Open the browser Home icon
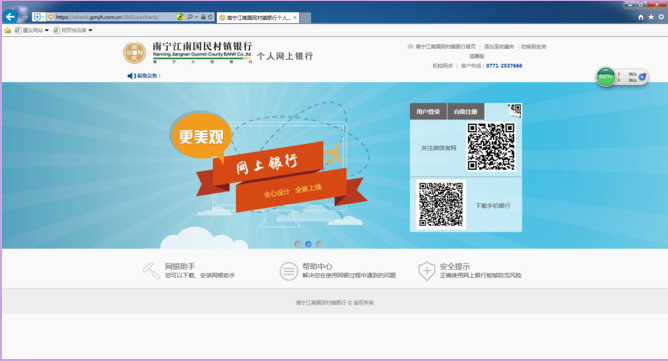The image size is (668, 361). [x=641, y=17]
